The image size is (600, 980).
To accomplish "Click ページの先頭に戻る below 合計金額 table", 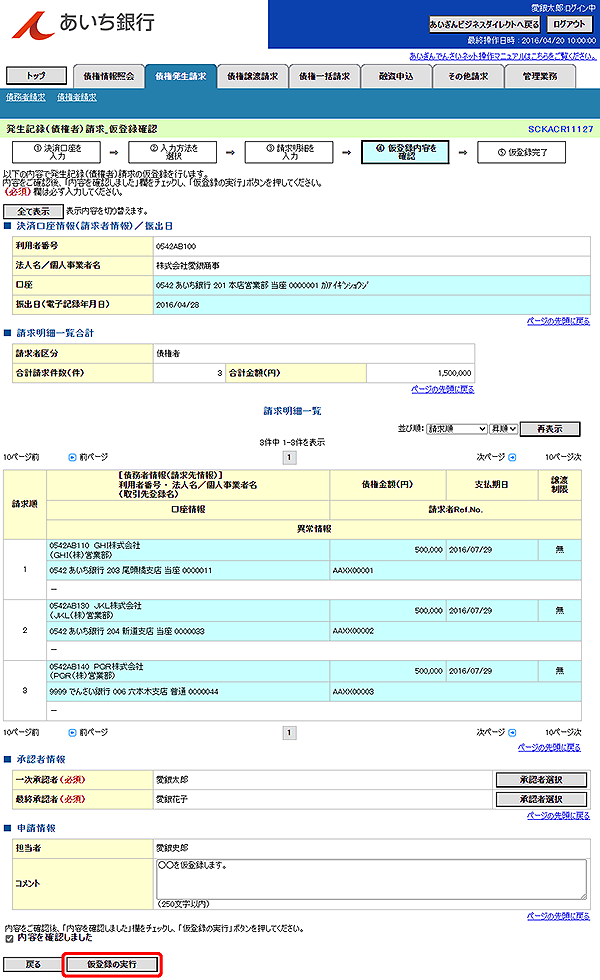I will tap(442, 389).
